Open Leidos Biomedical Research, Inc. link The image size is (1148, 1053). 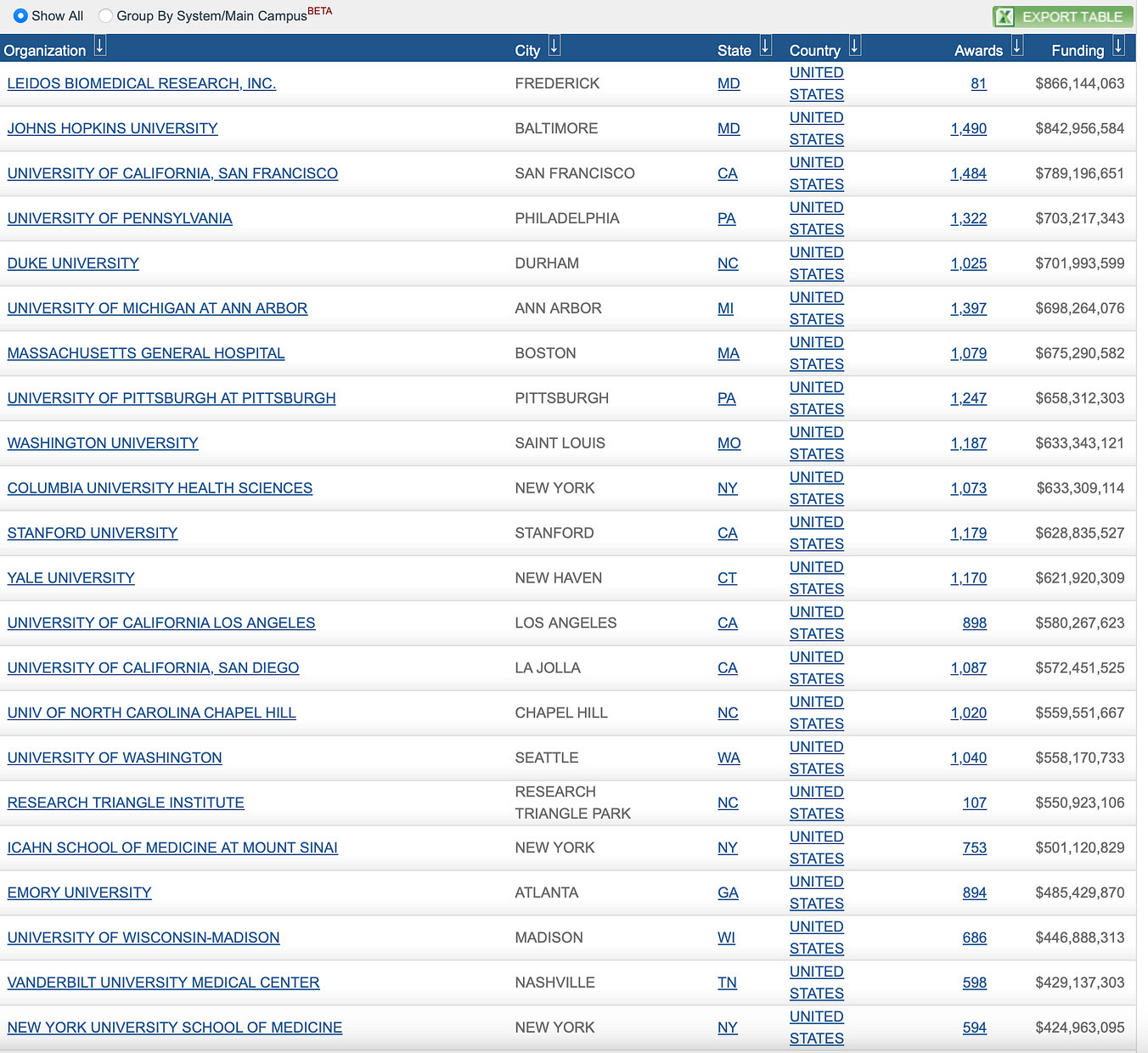point(142,83)
